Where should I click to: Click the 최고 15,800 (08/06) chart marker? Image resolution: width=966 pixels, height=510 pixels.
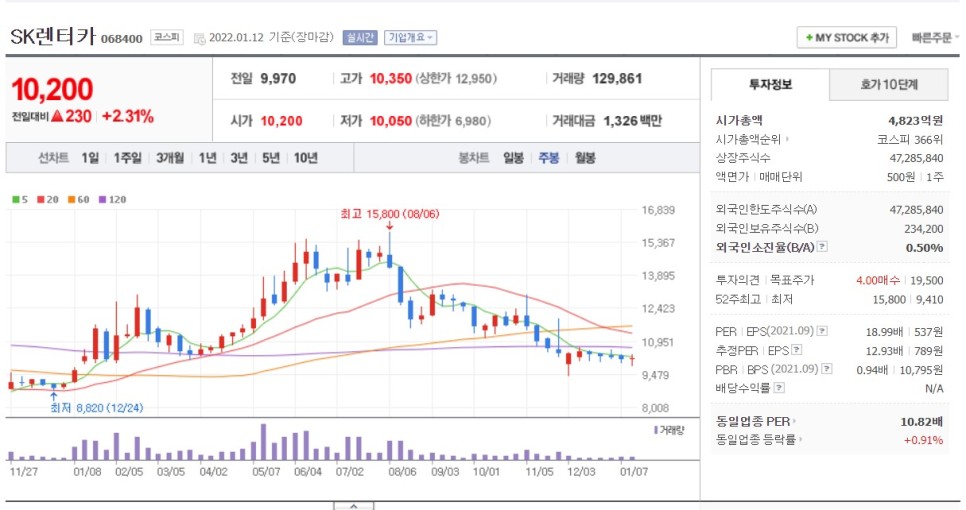point(389,214)
